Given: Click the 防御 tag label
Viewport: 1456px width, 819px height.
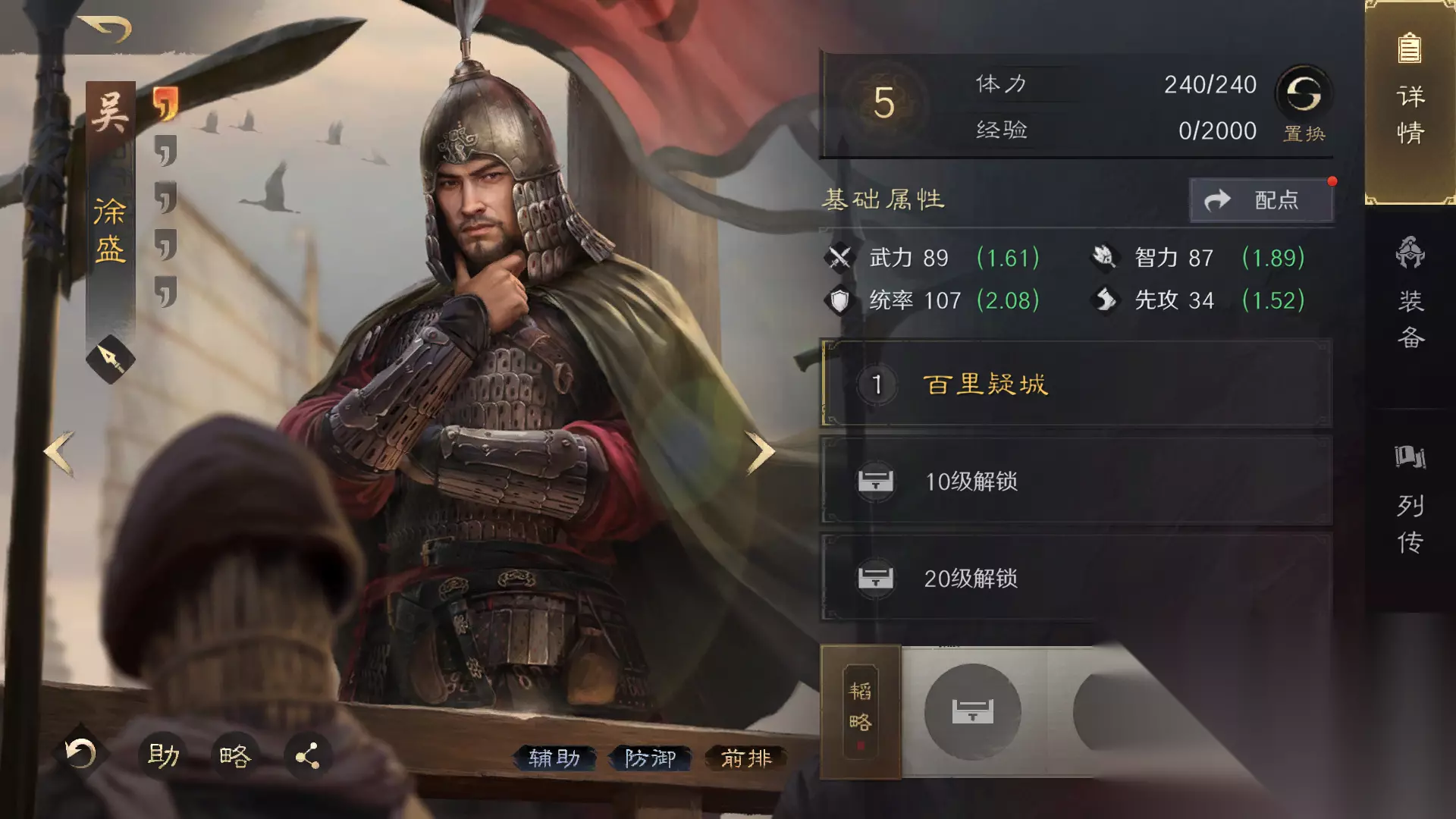Looking at the screenshot, I should coord(650,758).
